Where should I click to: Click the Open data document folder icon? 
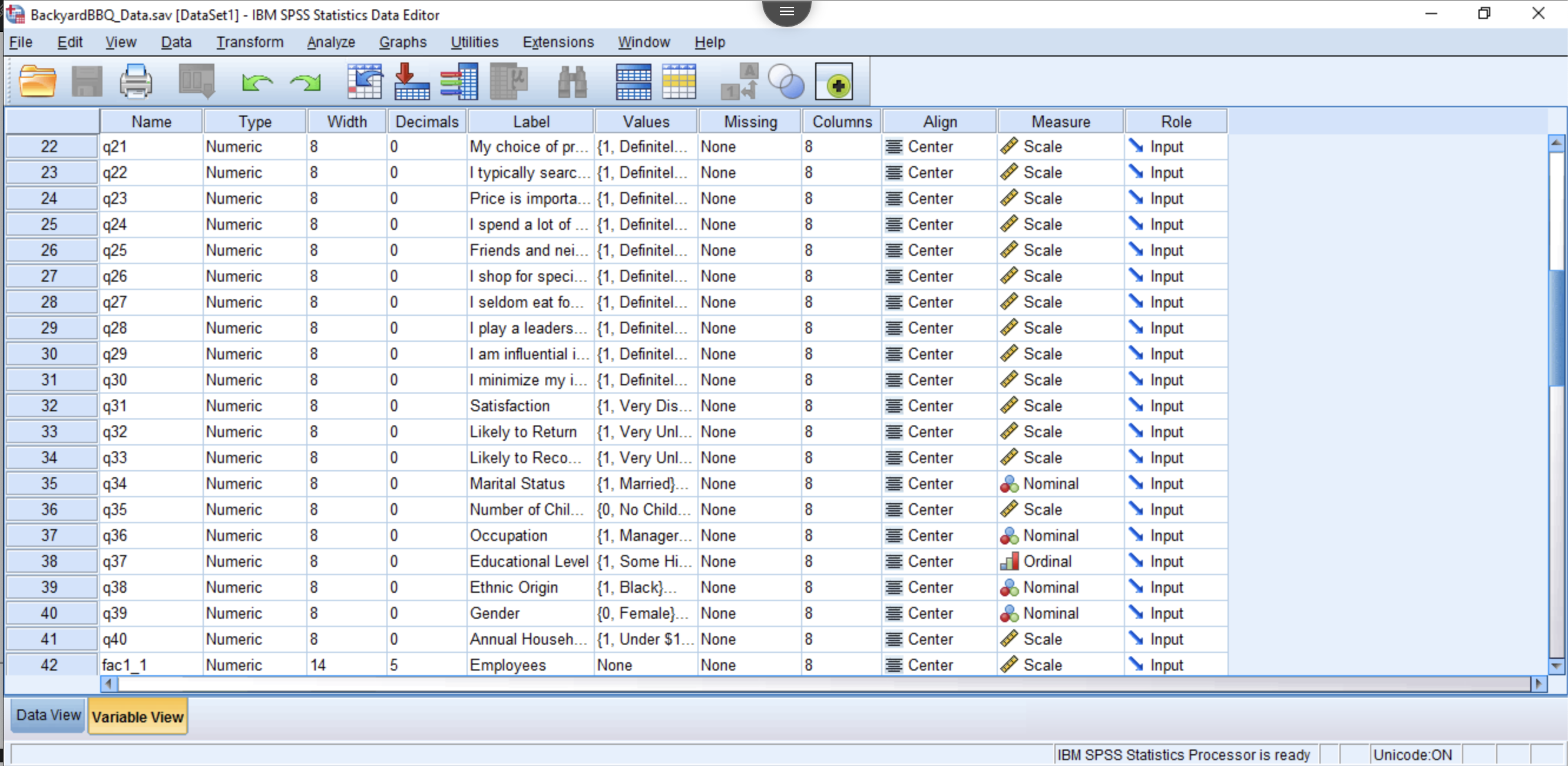pos(38,81)
